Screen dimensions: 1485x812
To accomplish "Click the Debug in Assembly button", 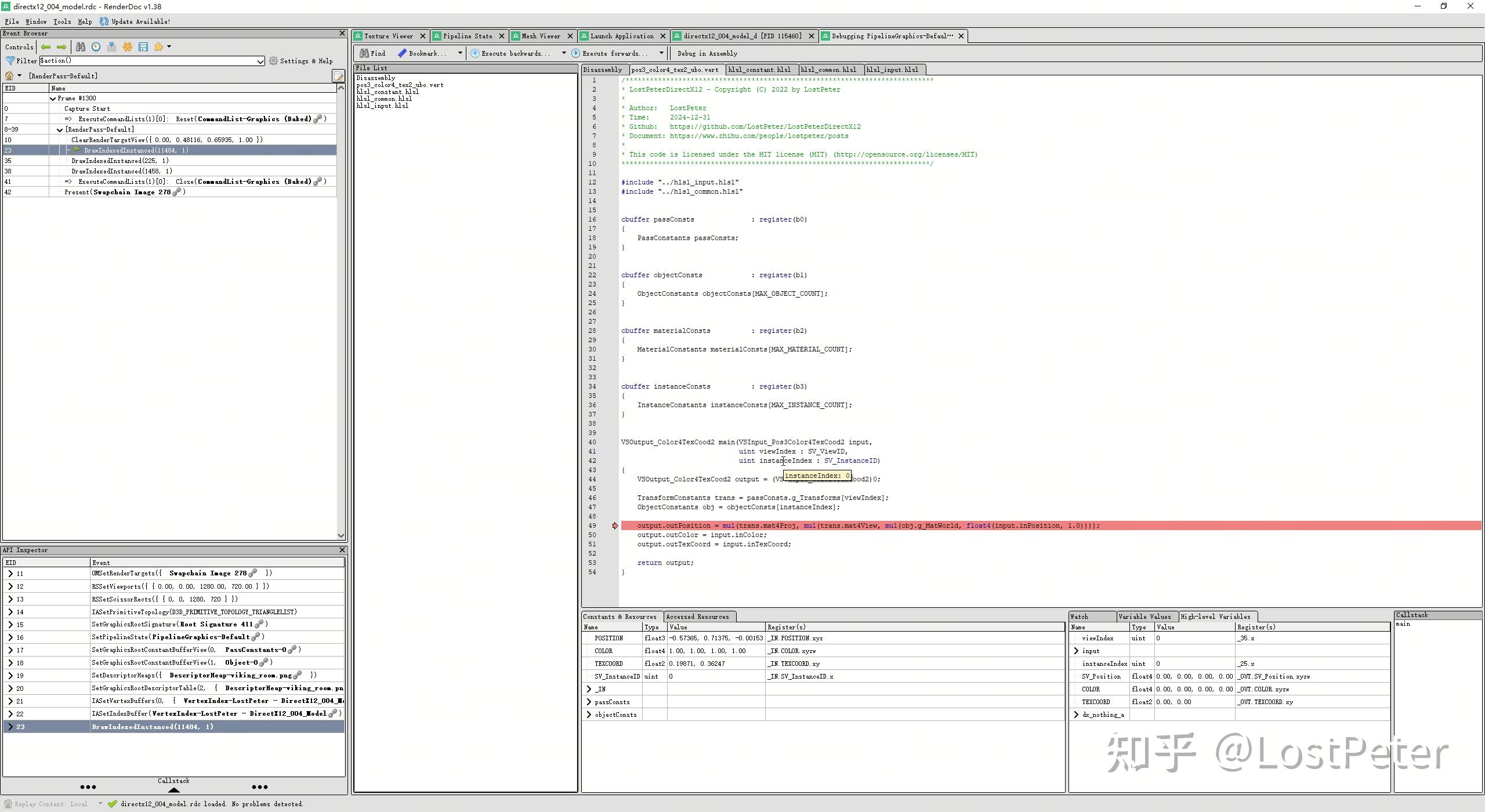I will (707, 53).
